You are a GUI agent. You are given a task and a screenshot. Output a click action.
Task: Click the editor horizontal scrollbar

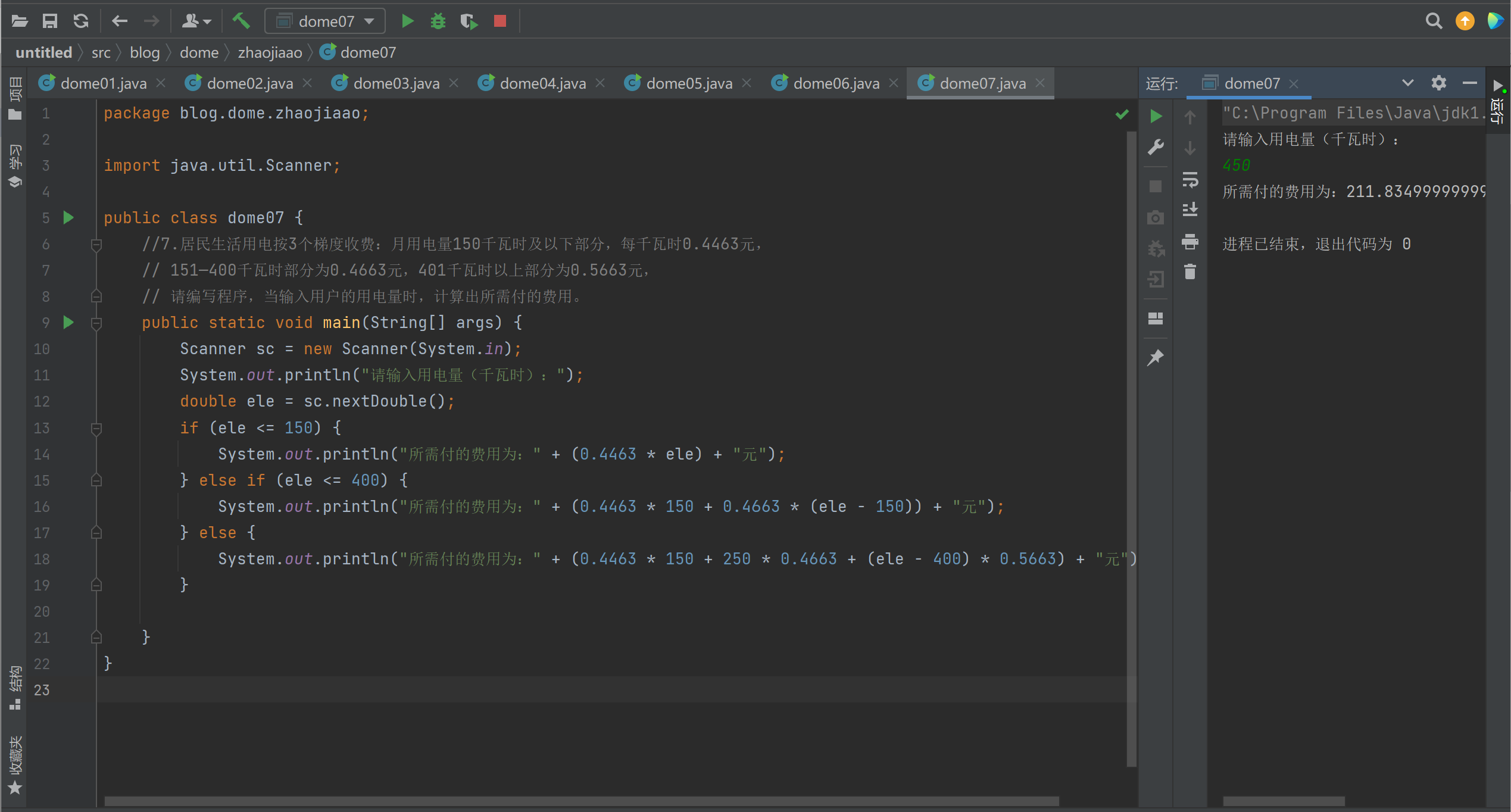[x=581, y=801]
